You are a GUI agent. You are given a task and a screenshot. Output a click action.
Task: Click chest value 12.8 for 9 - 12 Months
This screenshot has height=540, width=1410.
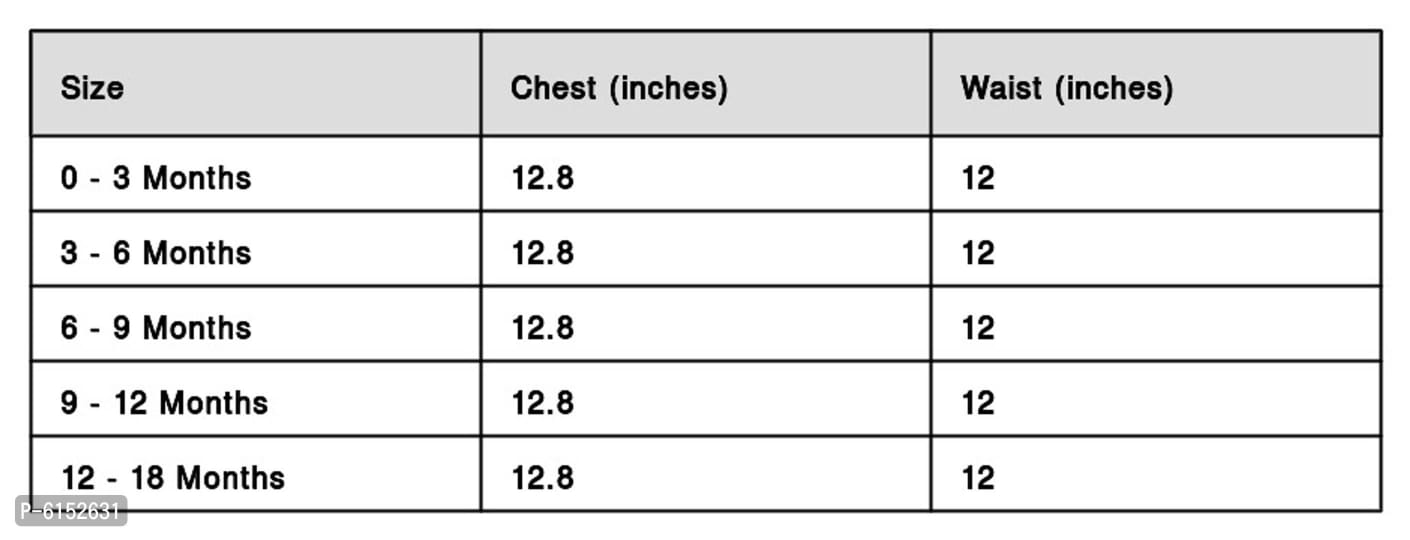[x=543, y=403]
